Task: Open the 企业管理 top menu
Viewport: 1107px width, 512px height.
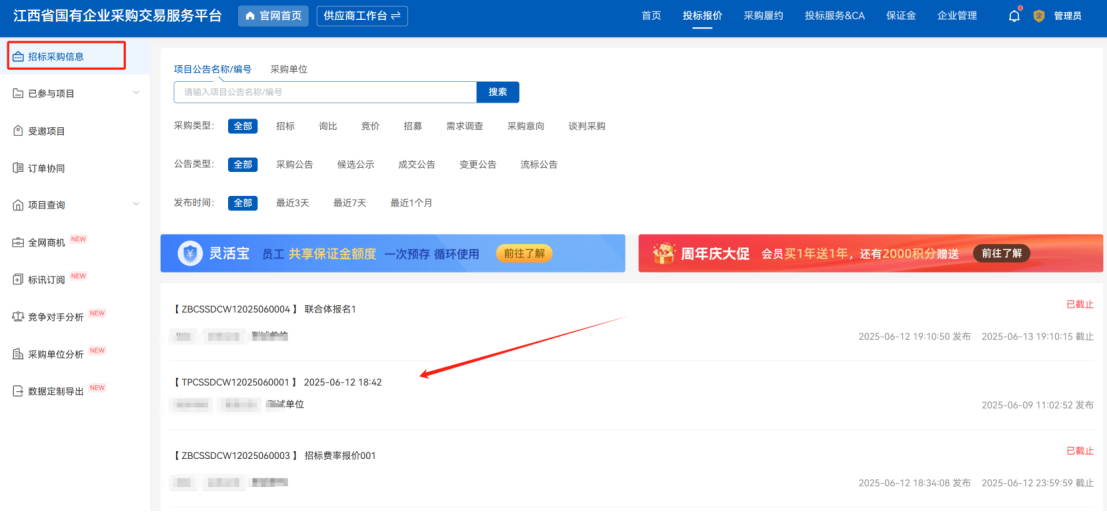Action: pos(957,16)
